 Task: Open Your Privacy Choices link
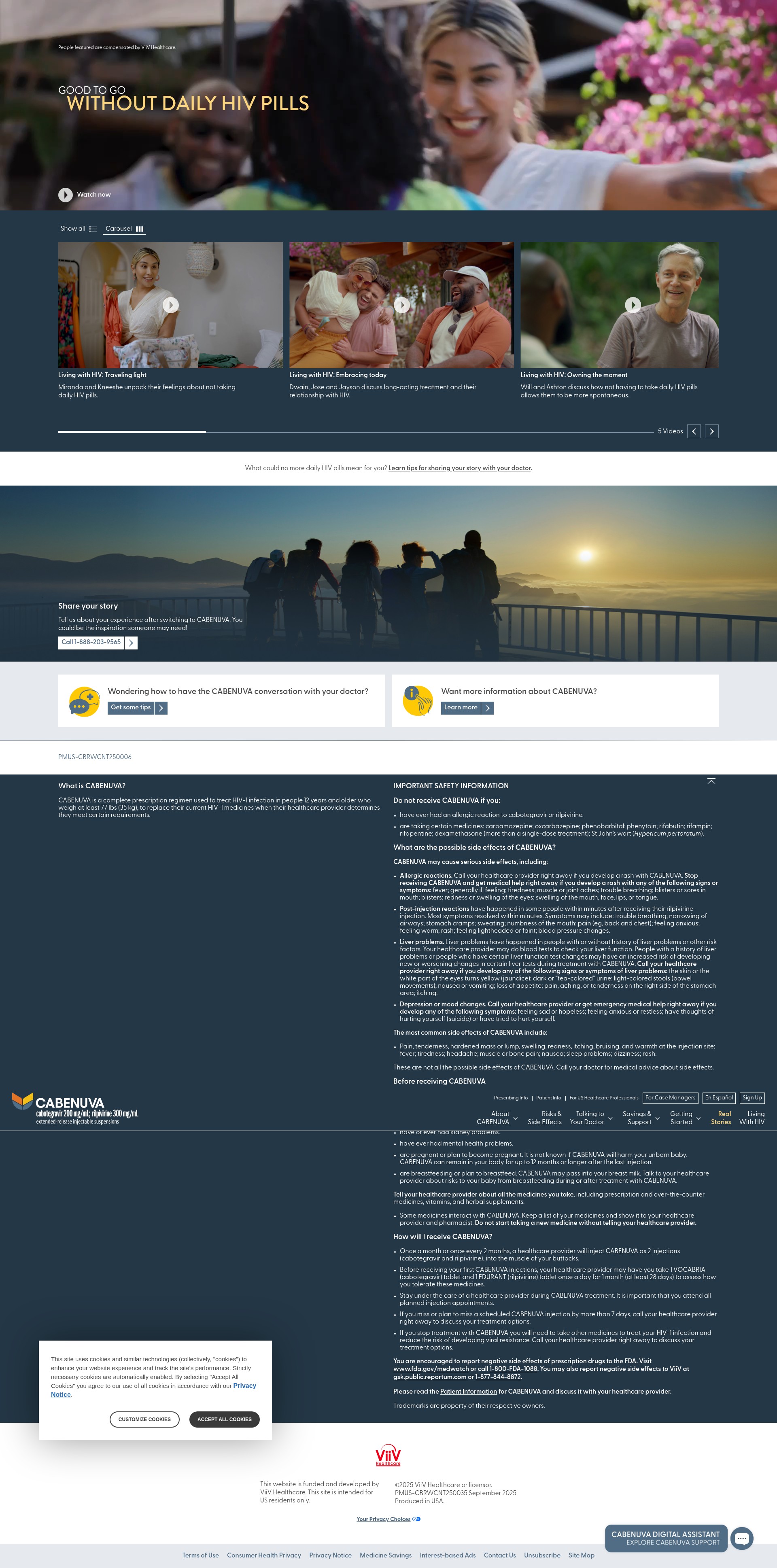[x=384, y=1519]
